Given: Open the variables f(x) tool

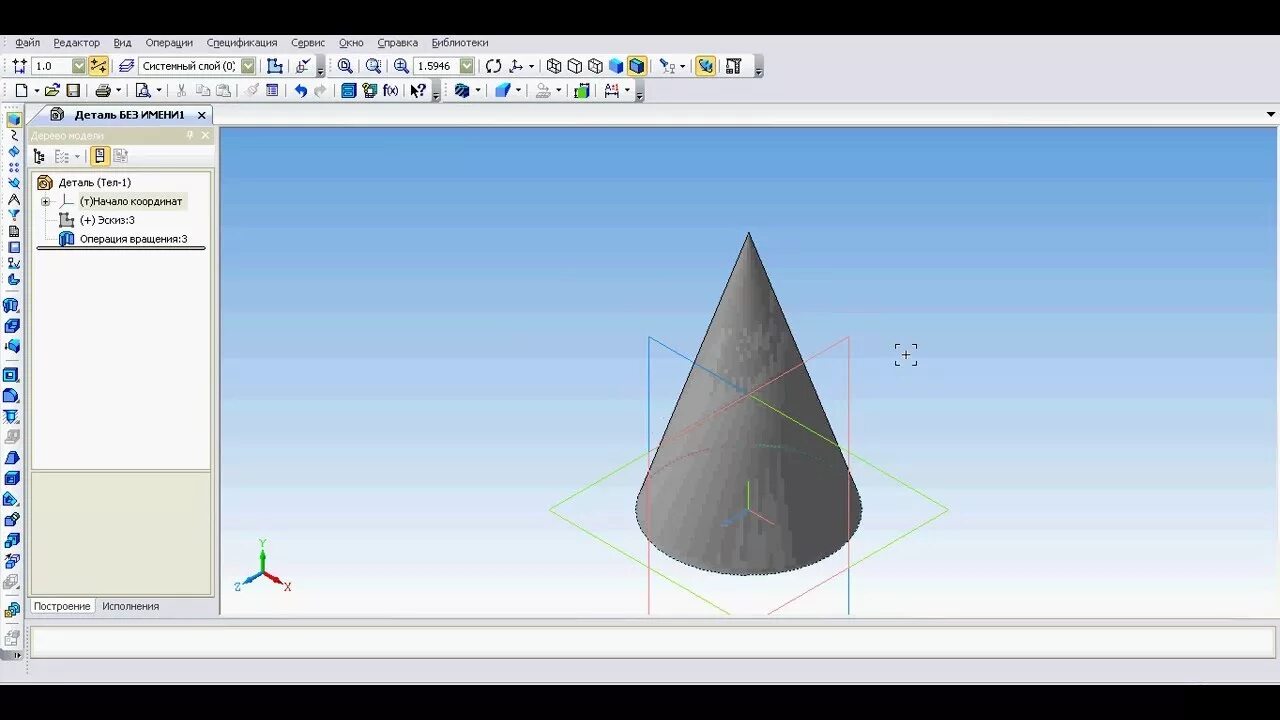Looking at the screenshot, I should tap(391, 90).
